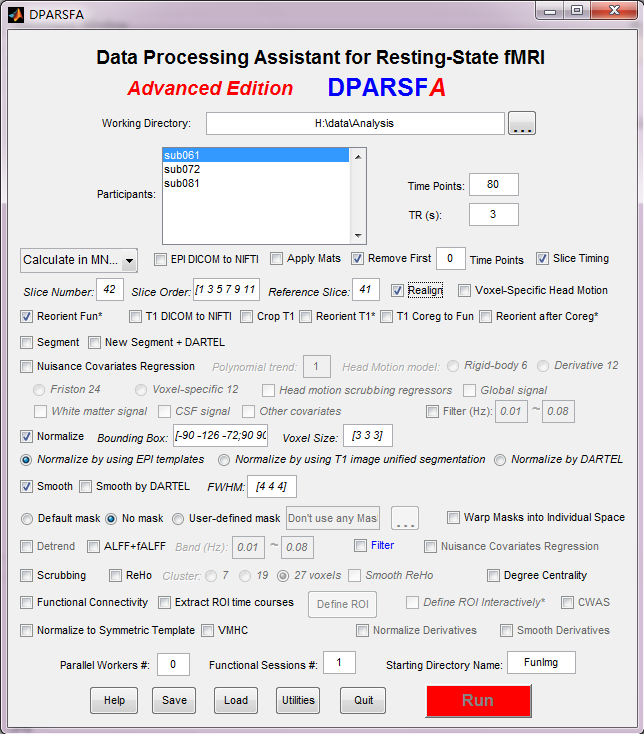Select participant sub072

pos(256,169)
